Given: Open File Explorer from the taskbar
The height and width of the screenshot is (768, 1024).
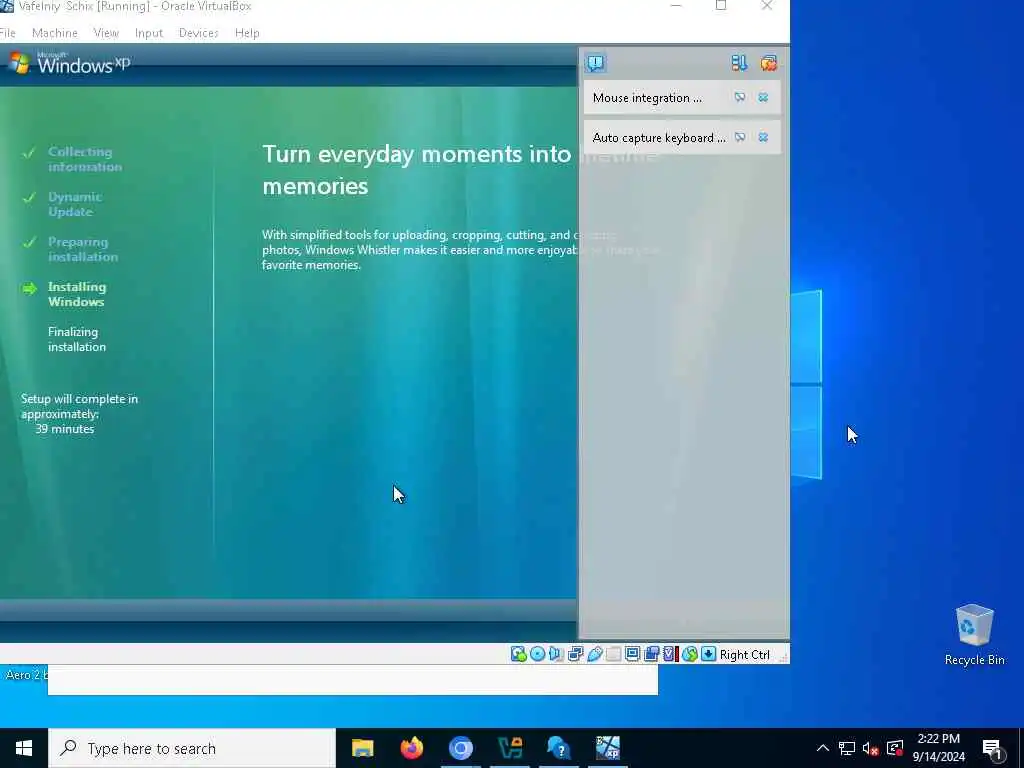Looking at the screenshot, I should pos(362,748).
